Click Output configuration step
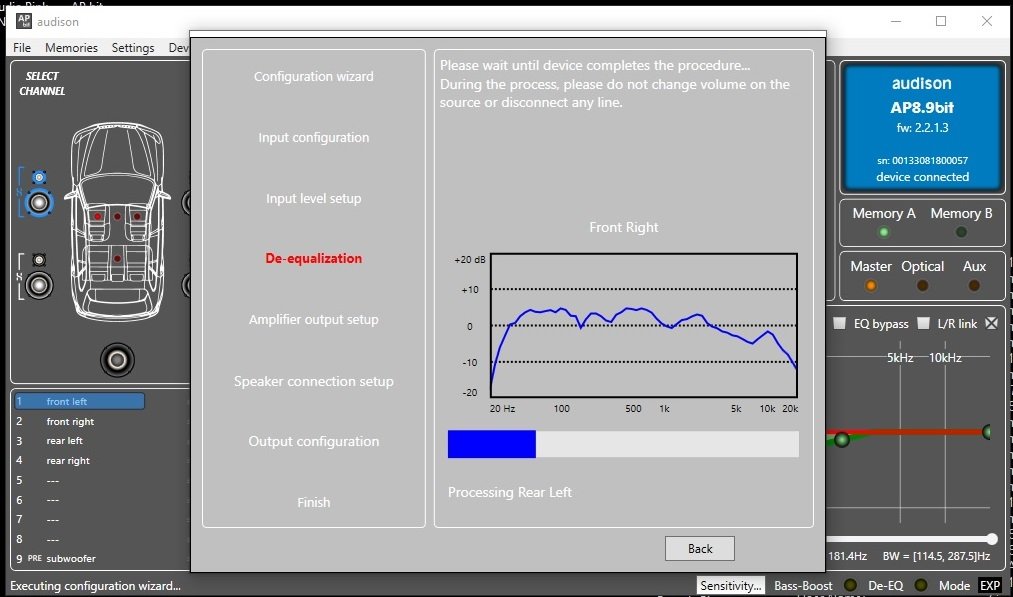This screenshot has width=1013, height=597. 313,441
